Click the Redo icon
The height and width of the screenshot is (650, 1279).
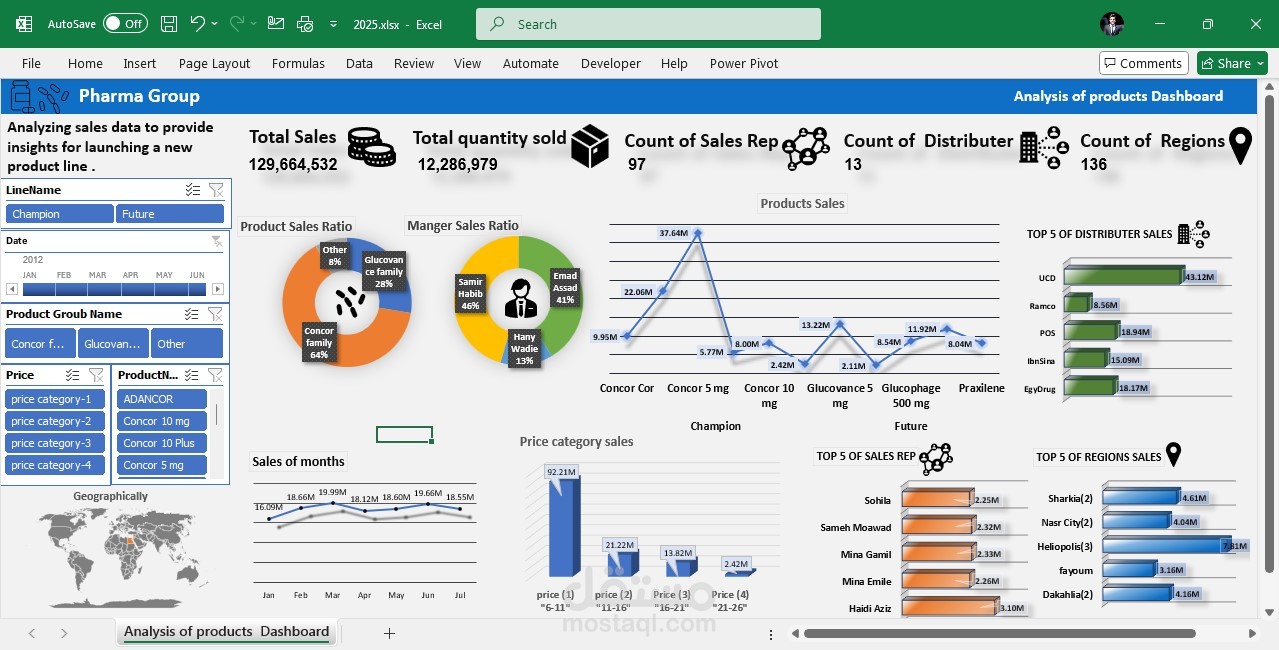click(237, 24)
